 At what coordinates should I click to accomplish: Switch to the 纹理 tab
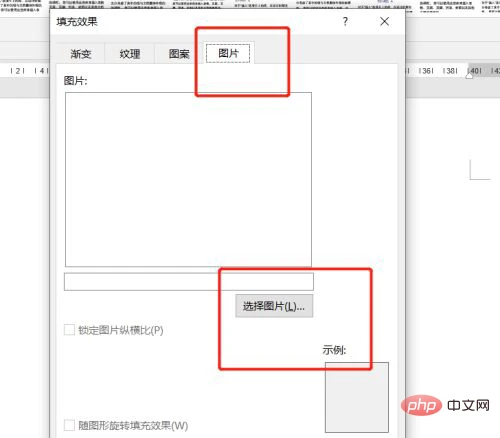(x=130, y=54)
